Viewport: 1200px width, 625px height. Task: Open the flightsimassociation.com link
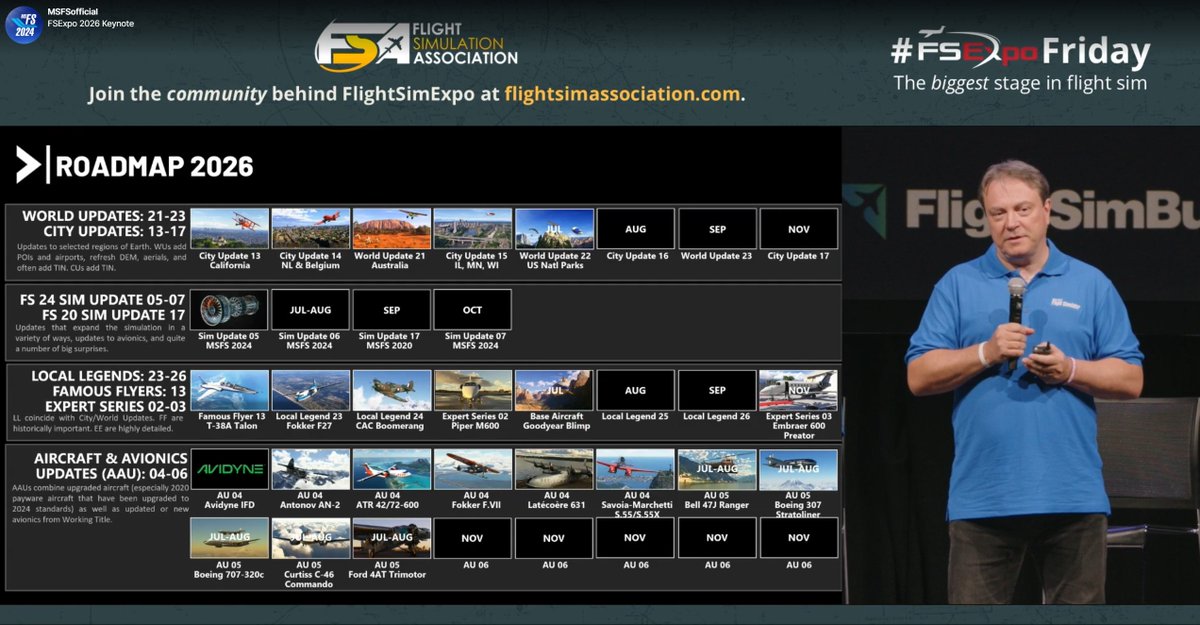point(624,96)
